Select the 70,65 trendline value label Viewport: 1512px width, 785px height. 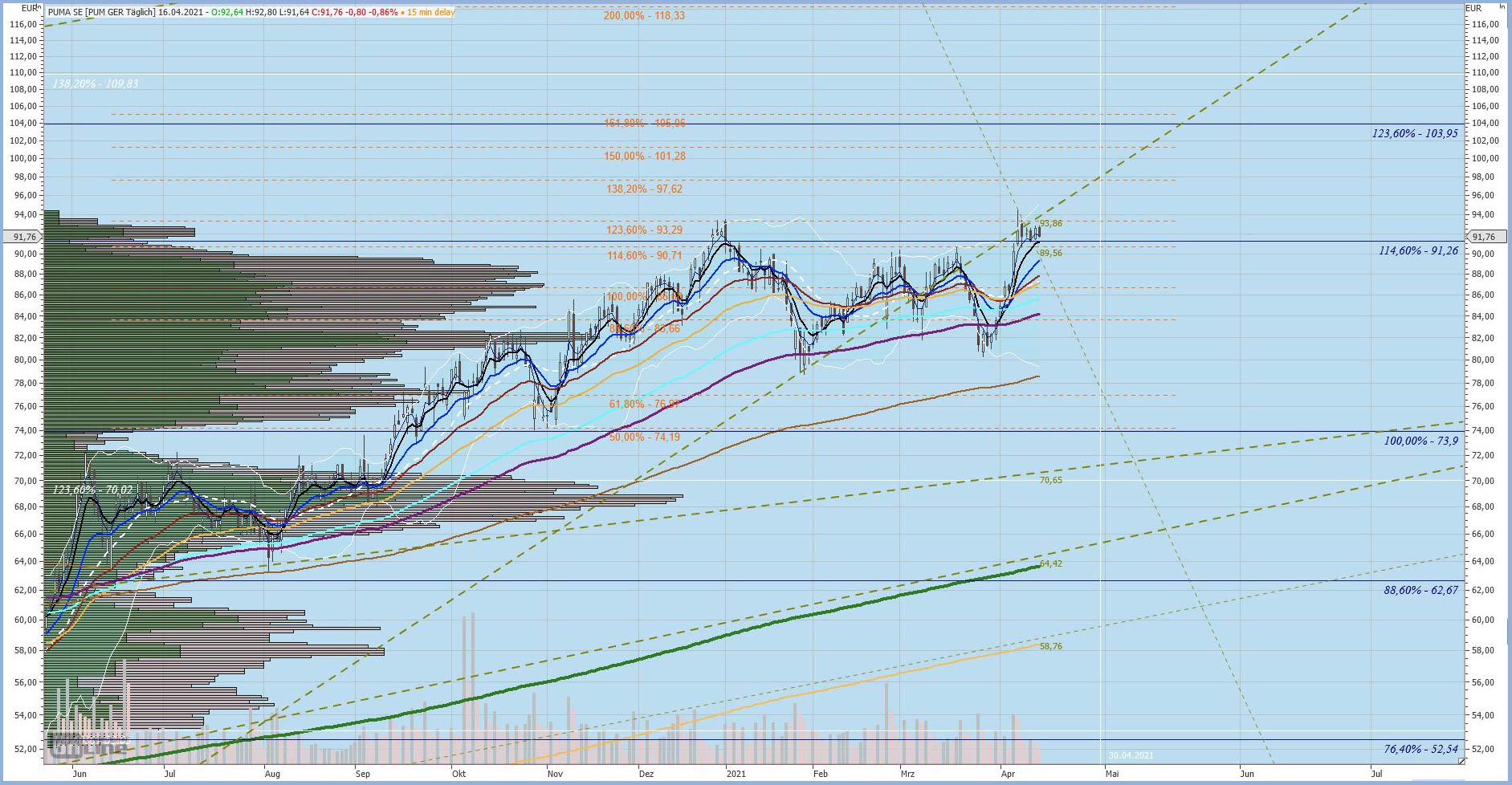[1051, 480]
